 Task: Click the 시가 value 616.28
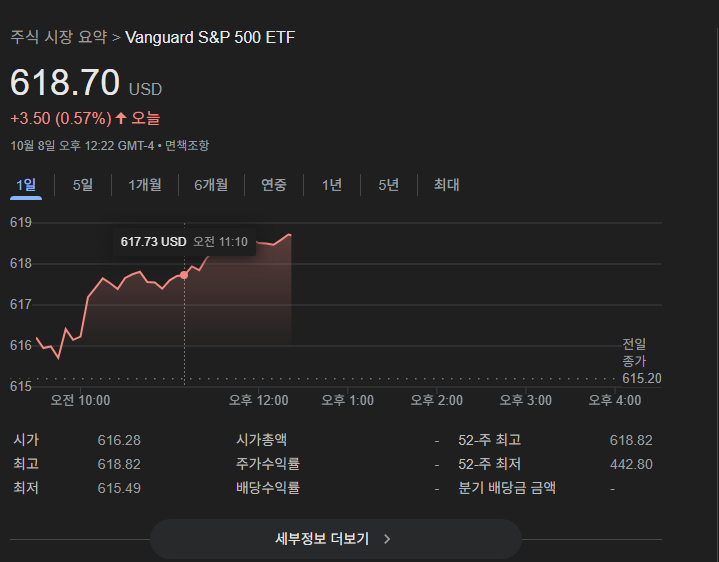pyautogui.click(x=119, y=440)
